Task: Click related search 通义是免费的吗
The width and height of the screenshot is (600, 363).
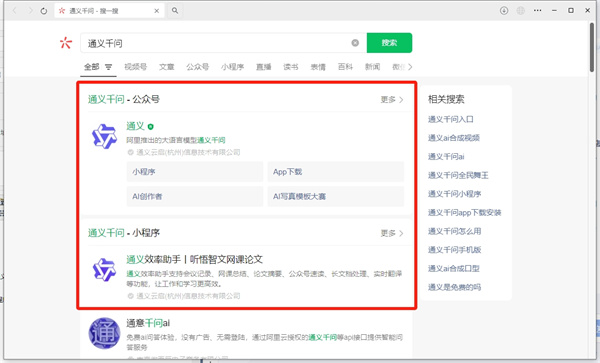Action: [454, 288]
